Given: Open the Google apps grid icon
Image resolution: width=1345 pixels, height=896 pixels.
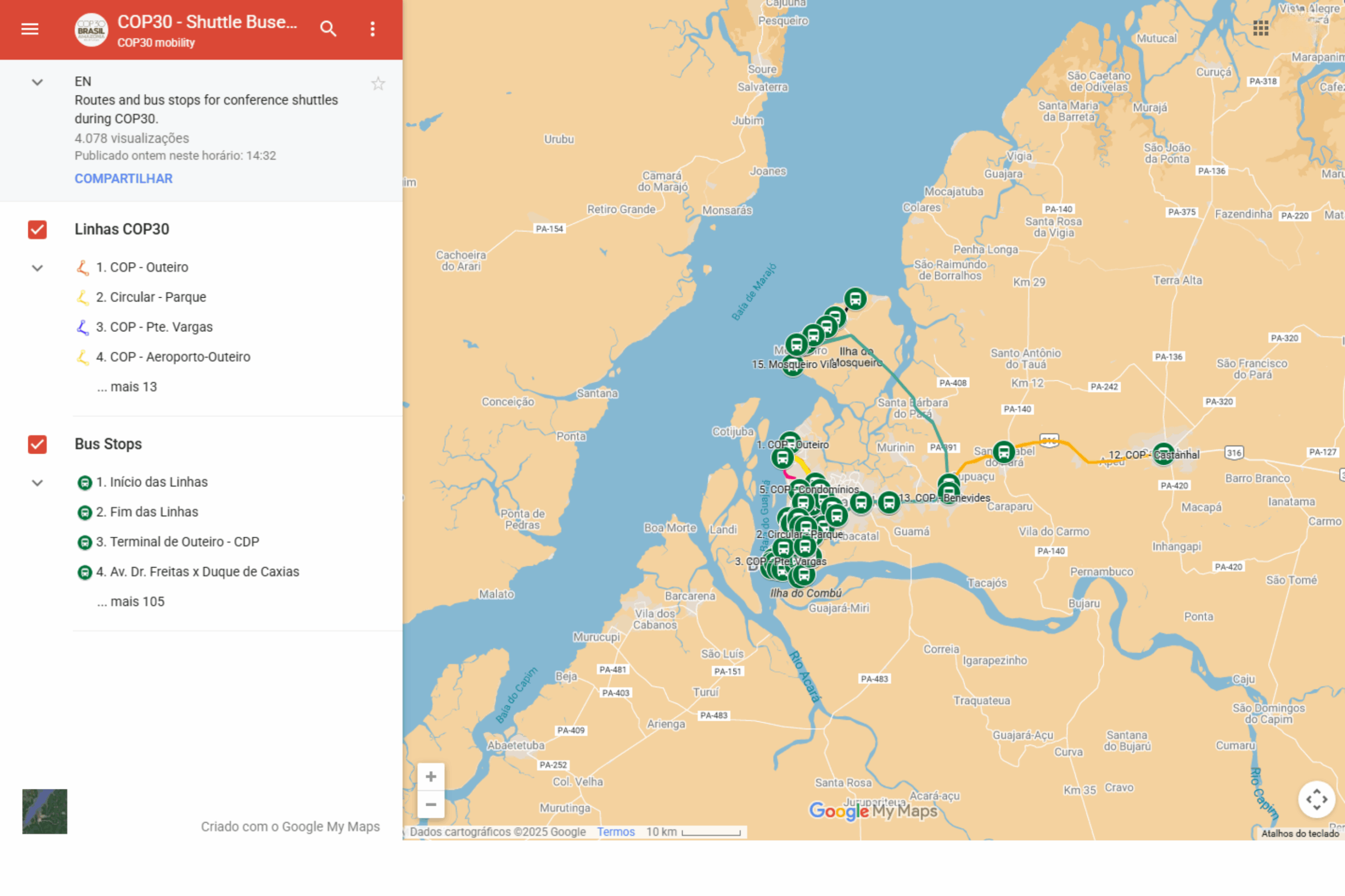Looking at the screenshot, I should (x=1260, y=28).
